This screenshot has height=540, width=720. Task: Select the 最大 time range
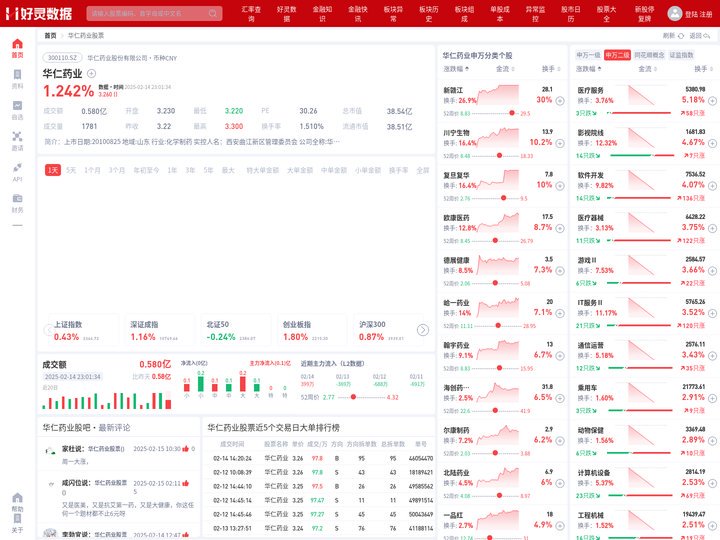coord(228,170)
